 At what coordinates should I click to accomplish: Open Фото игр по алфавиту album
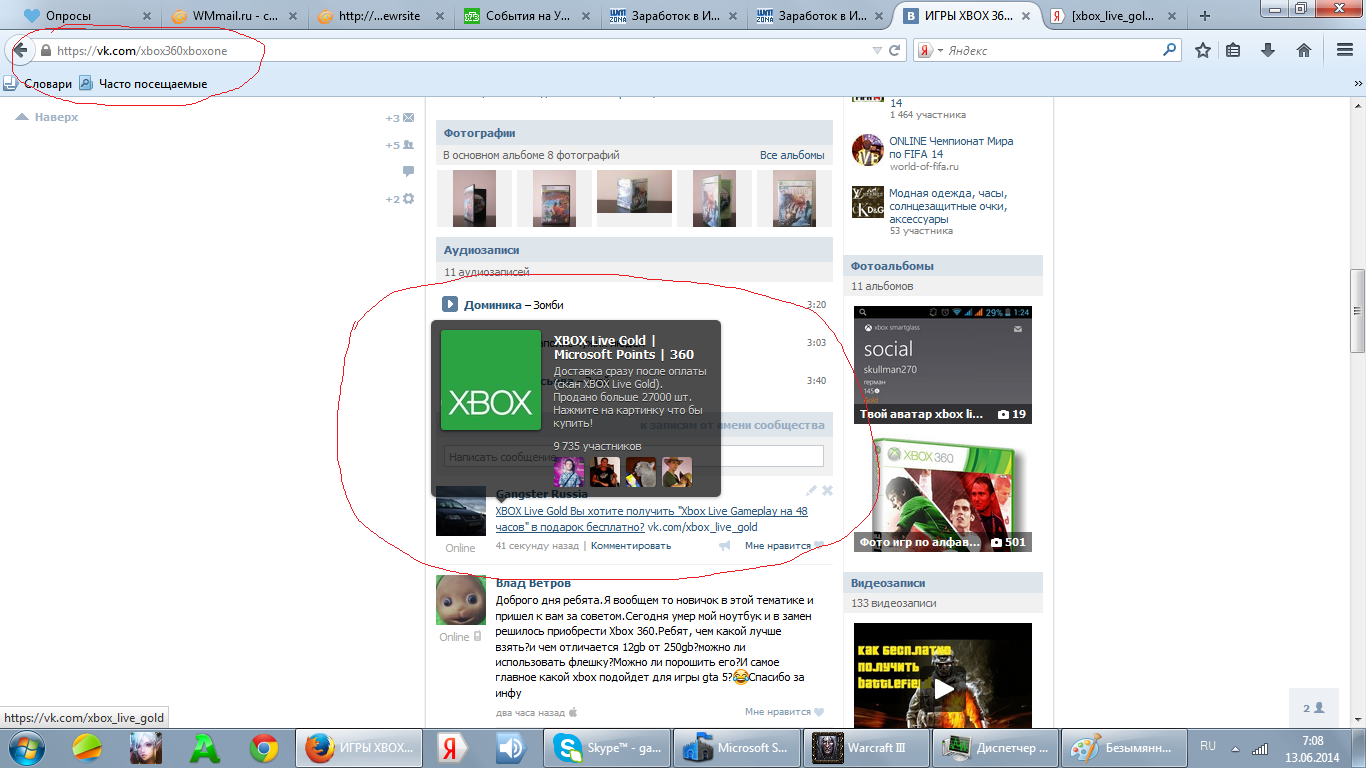(x=943, y=496)
